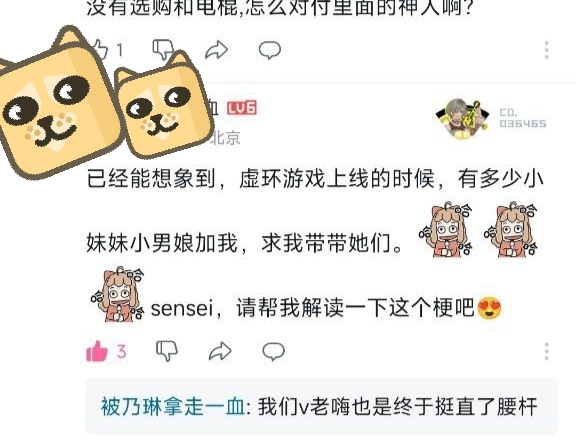576x442 pixels.
Task: Click the laughing sticker before sensei
Action: click(118, 295)
